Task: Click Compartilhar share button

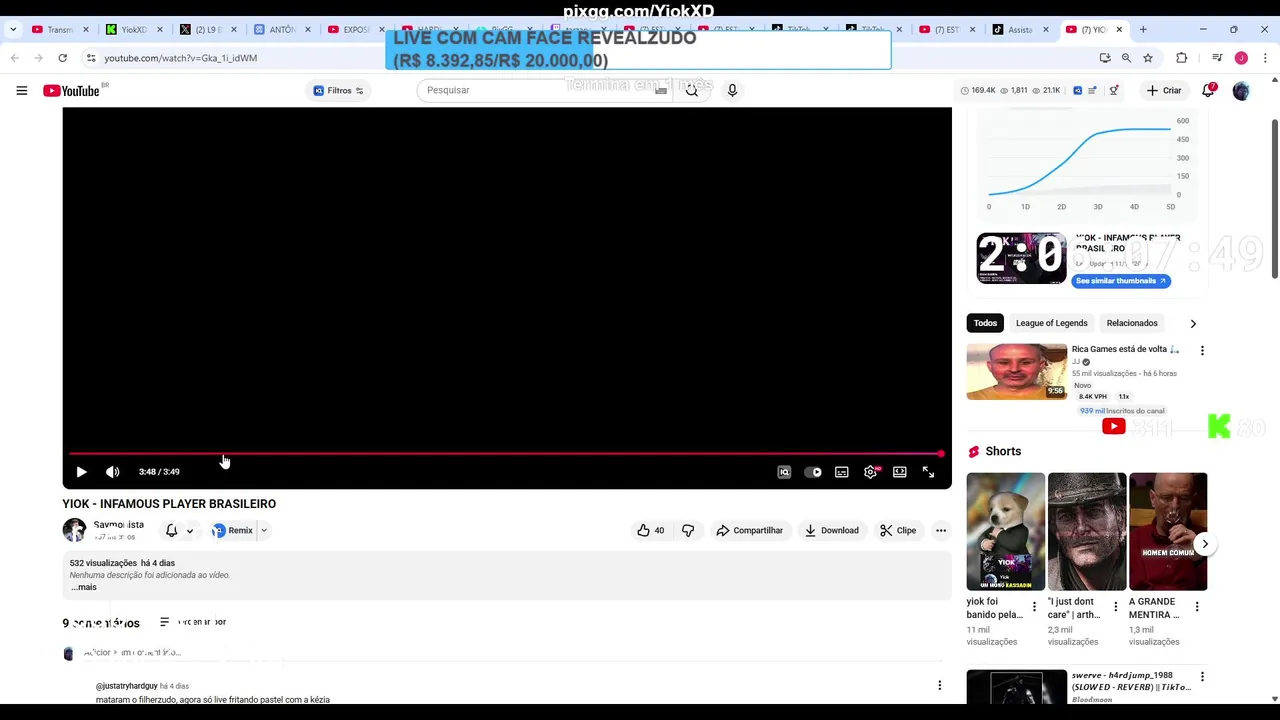Action: click(750, 530)
